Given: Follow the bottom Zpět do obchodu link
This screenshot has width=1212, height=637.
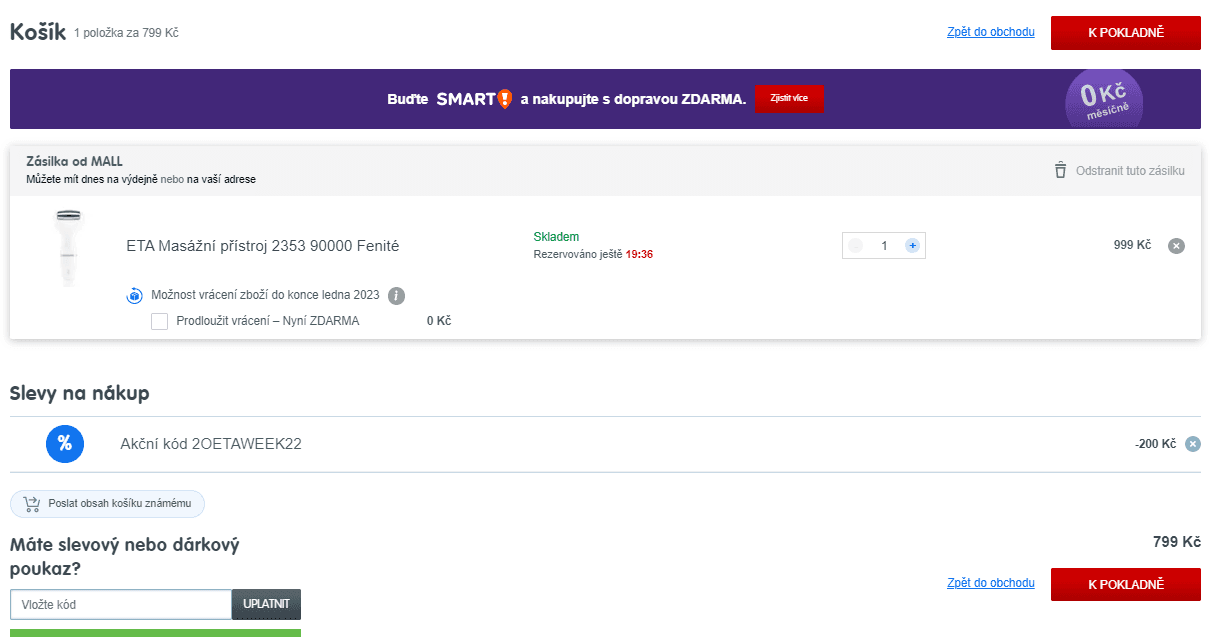Looking at the screenshot, I should [991, 583].
